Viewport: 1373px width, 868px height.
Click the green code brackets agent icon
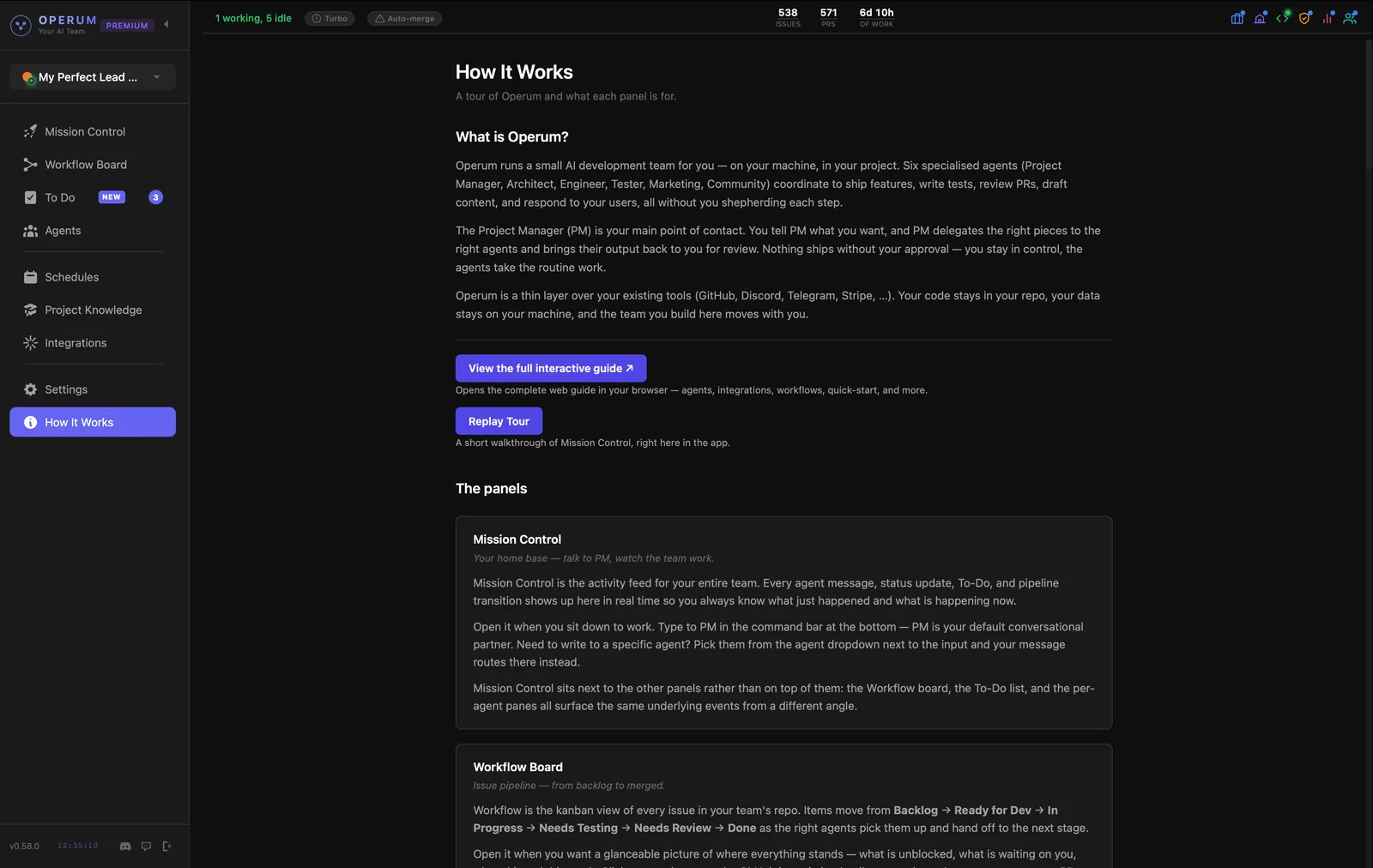(1282, 18)
